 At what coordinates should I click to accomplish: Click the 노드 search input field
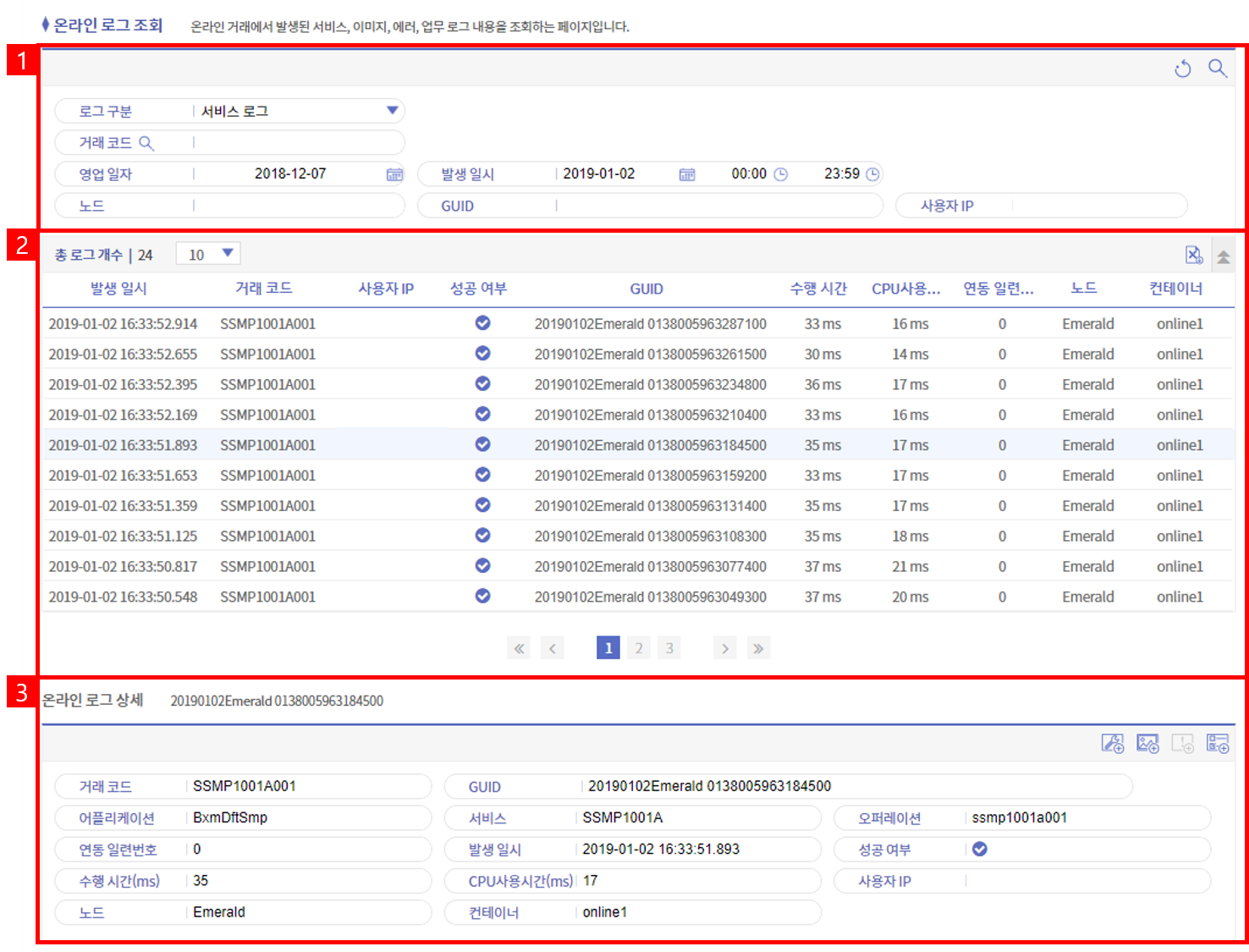[x=298, y=206]
